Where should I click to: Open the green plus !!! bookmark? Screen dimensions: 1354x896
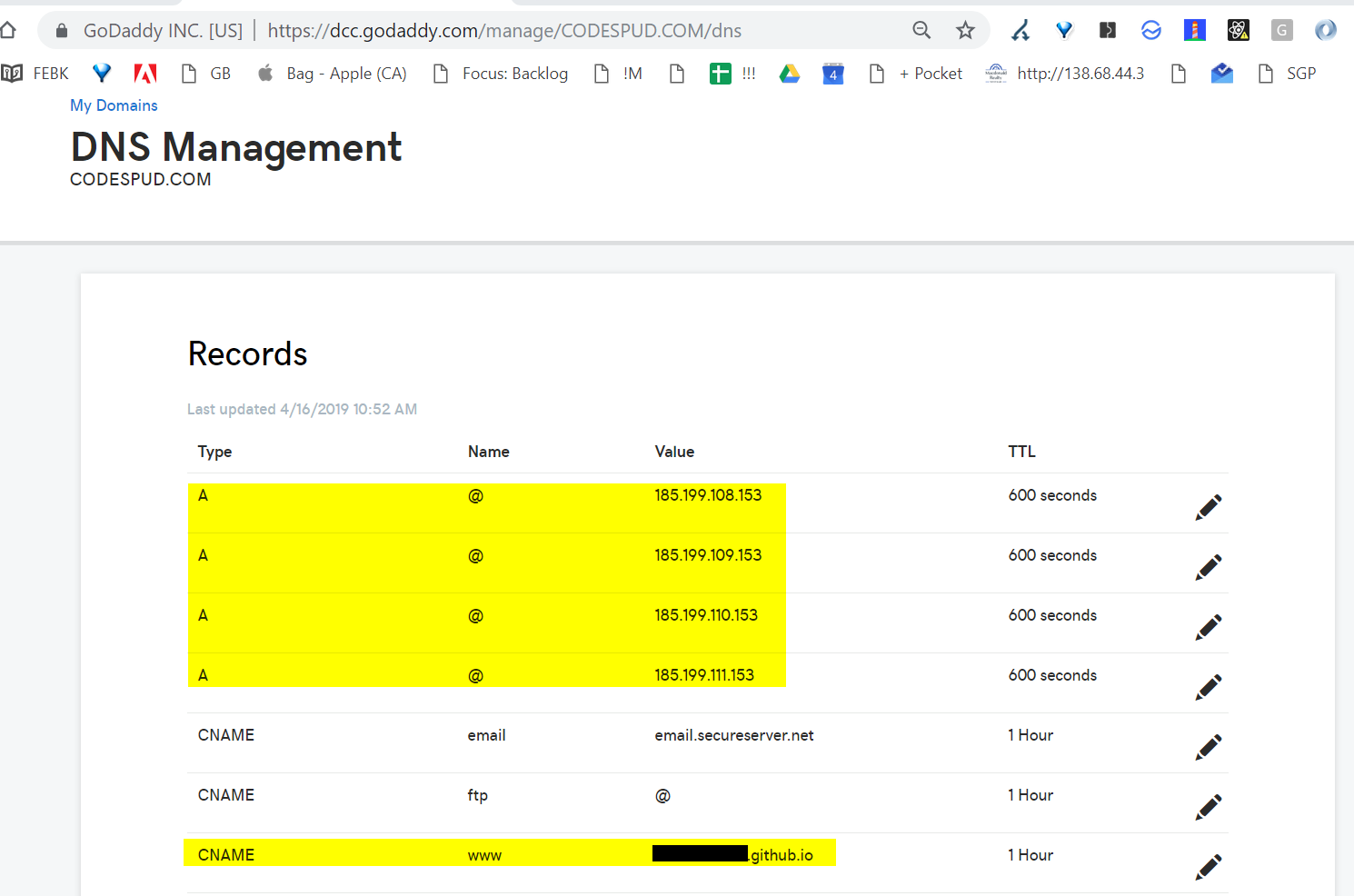click(x=732, y=74)
